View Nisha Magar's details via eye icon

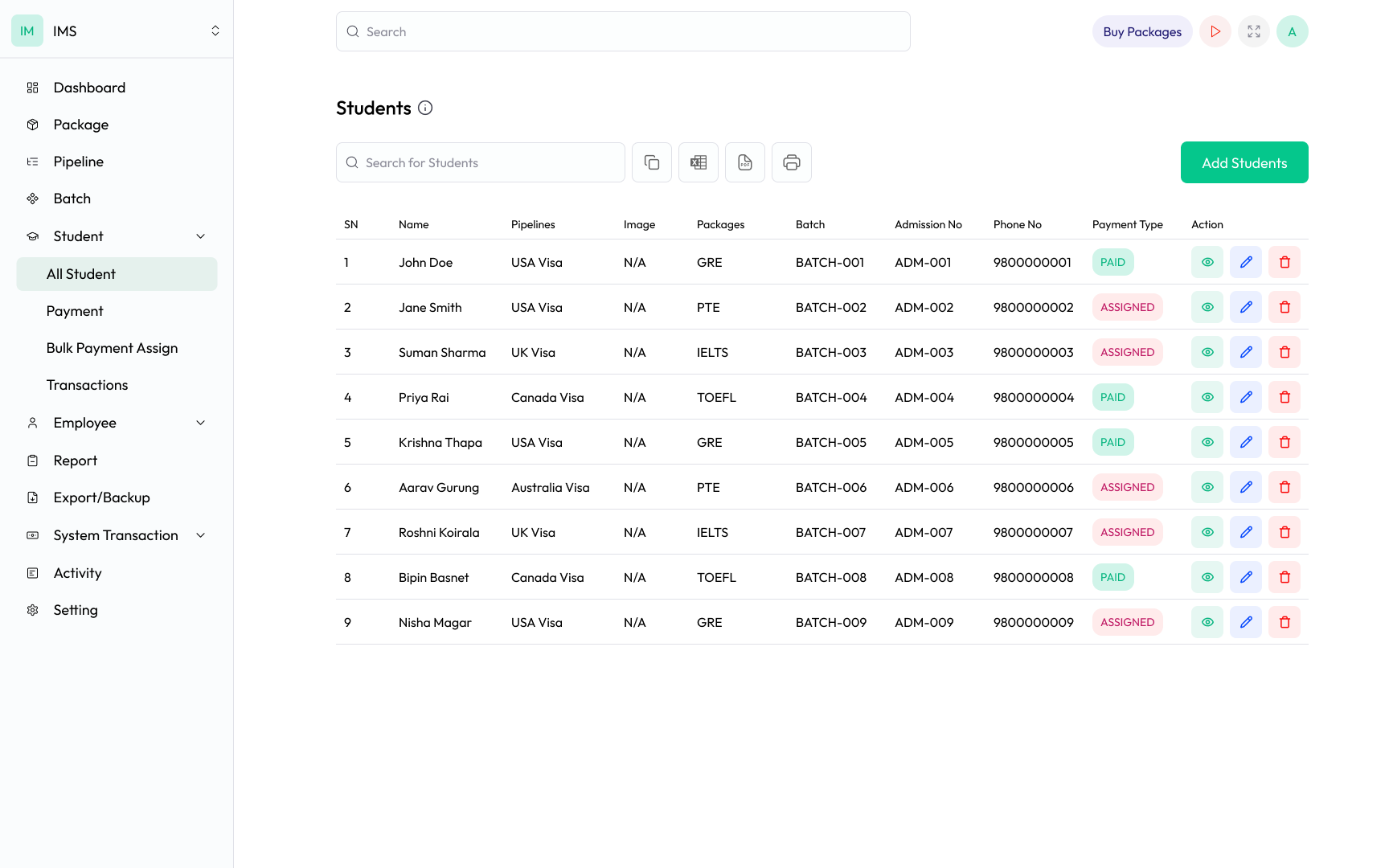[1207, 622]
